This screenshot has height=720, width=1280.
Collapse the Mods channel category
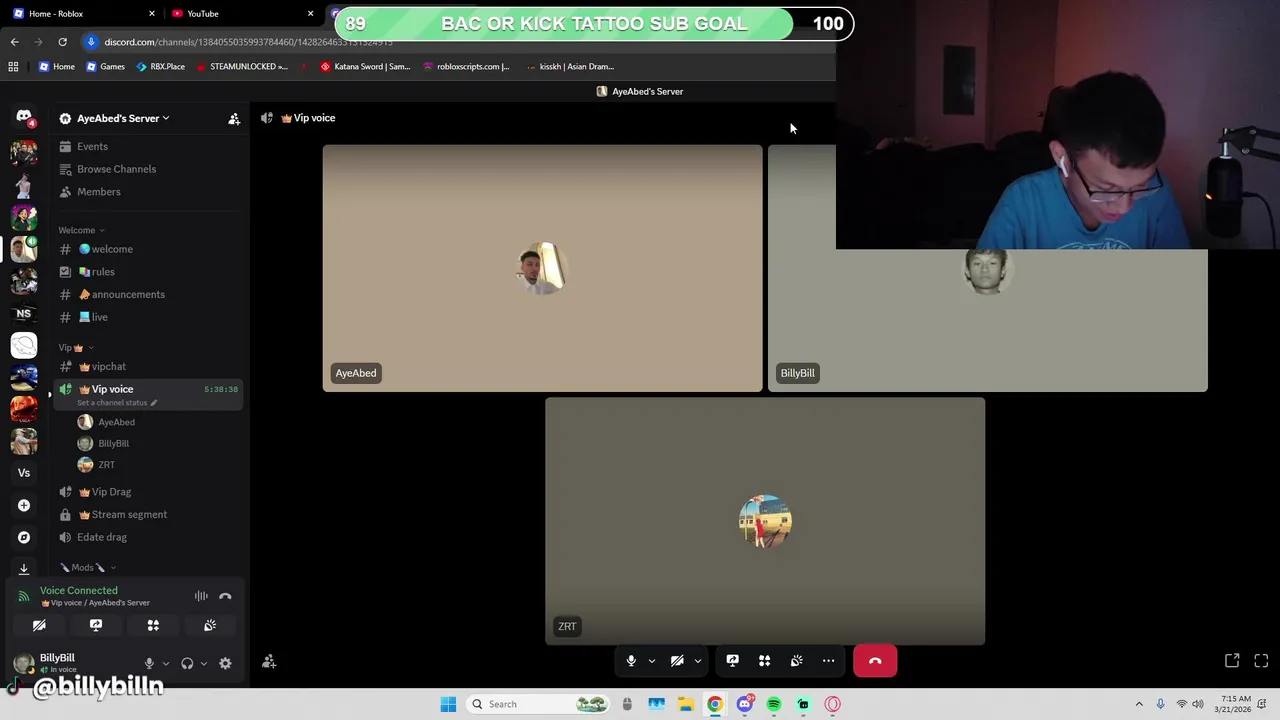[88, 567]
